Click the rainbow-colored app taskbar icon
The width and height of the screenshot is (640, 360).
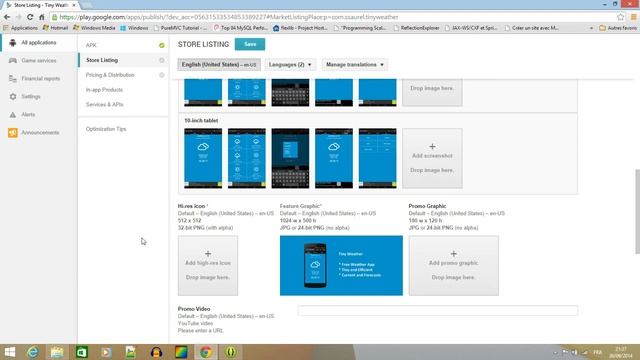pyautogui.click(x=181, y=352)
